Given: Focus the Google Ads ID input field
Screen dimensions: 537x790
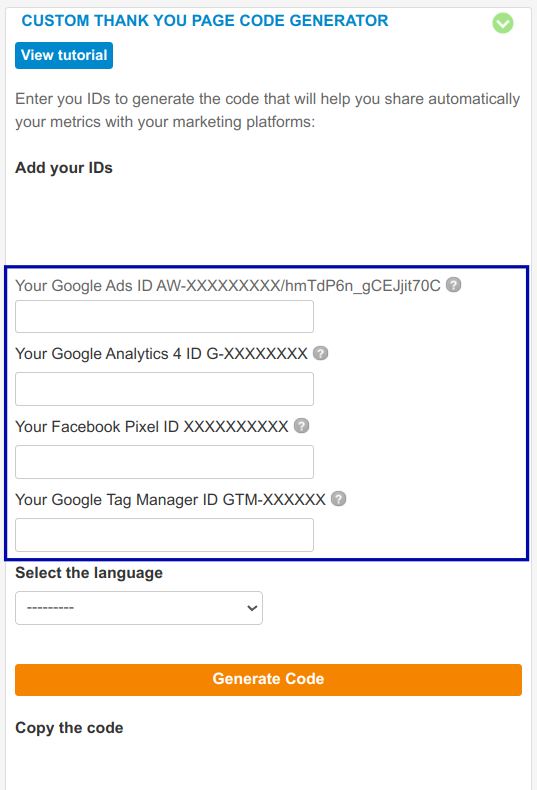Looking at the screenshot, I should click(x=164, y=316).
